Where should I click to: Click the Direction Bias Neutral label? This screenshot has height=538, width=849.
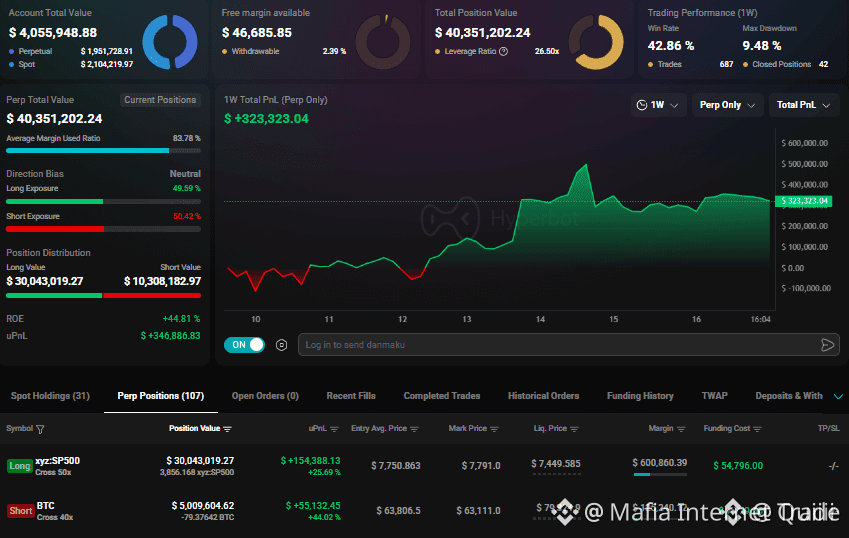pyautogui.click(x=185, y=174)
